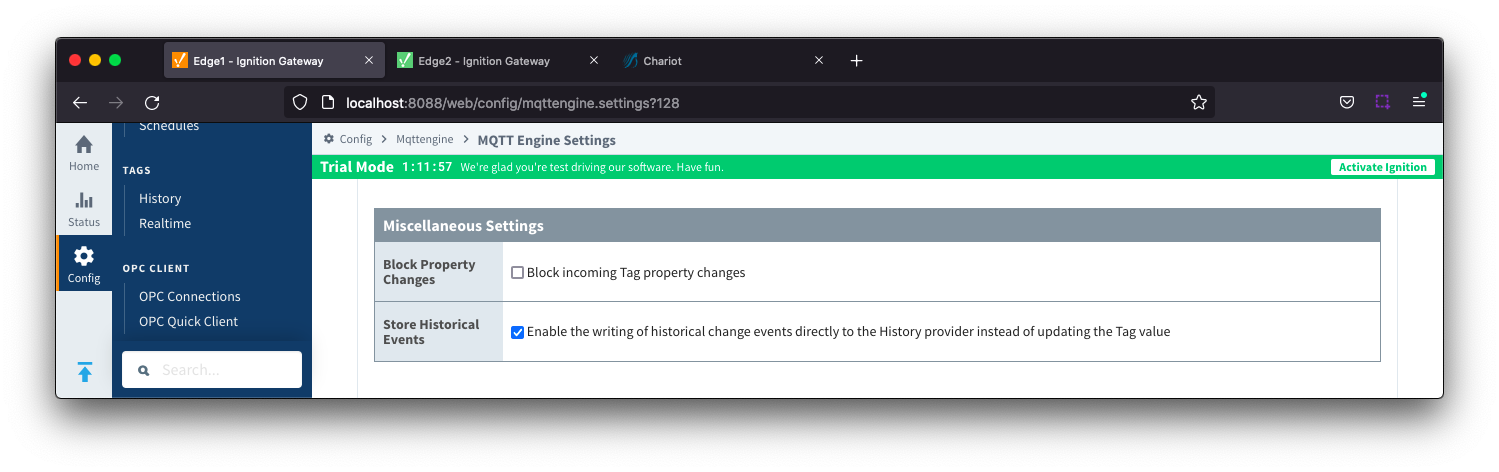
Task: Click the Config gear icon in the breadcrumb
Action: [329, 139]
